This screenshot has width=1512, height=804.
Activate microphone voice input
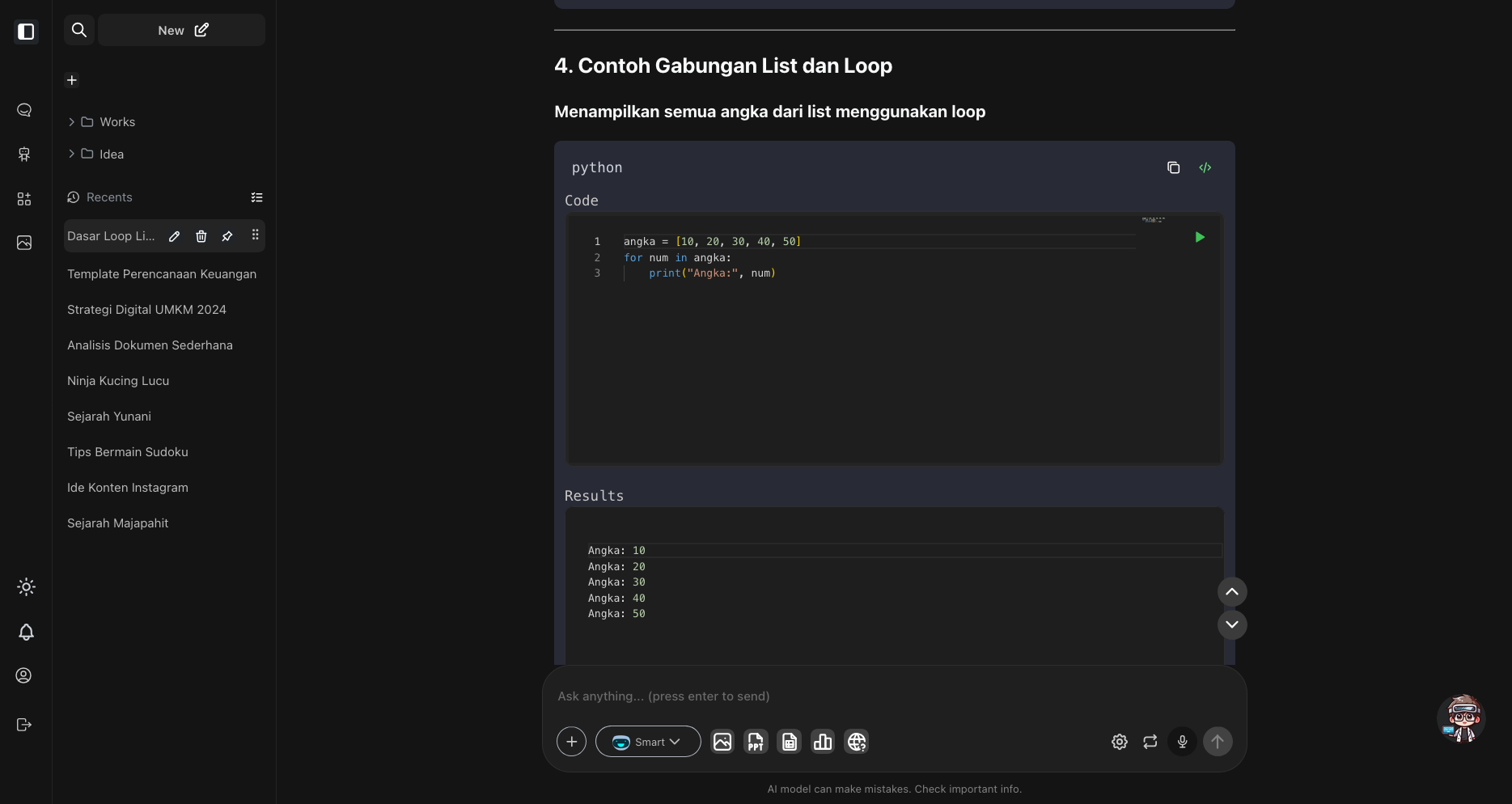coord(1182,742)
